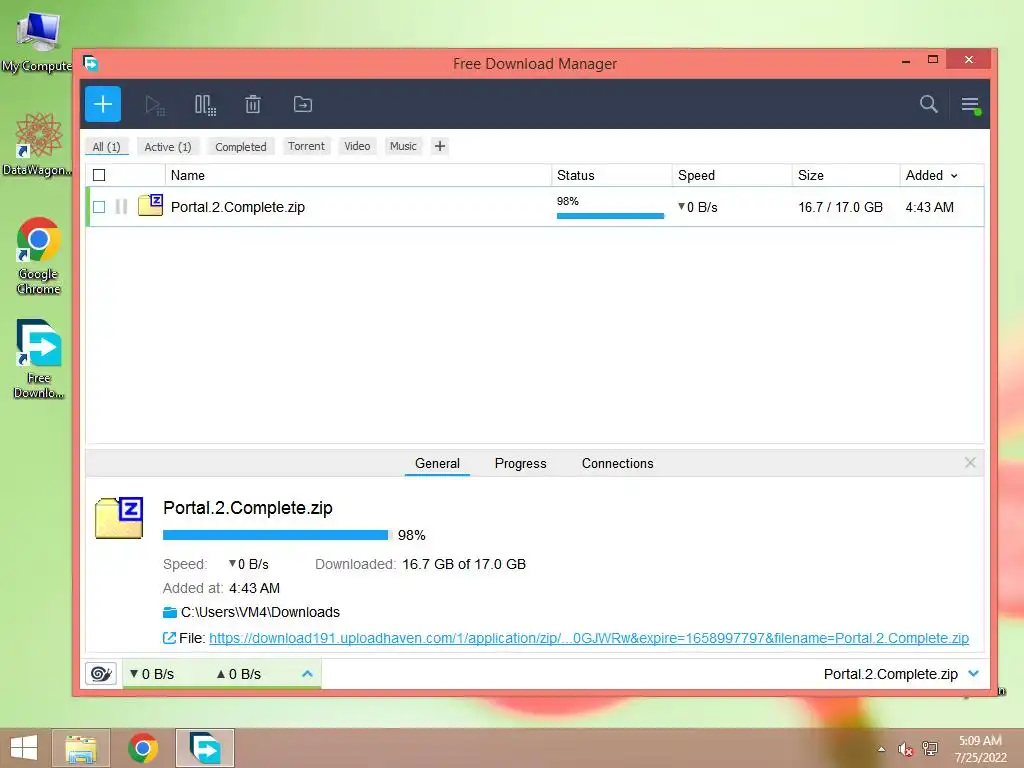Image resolution: width=1024 pixels, height=768 pixels.
Task: Open the search magnifier icon
Action: pos(928,104)
